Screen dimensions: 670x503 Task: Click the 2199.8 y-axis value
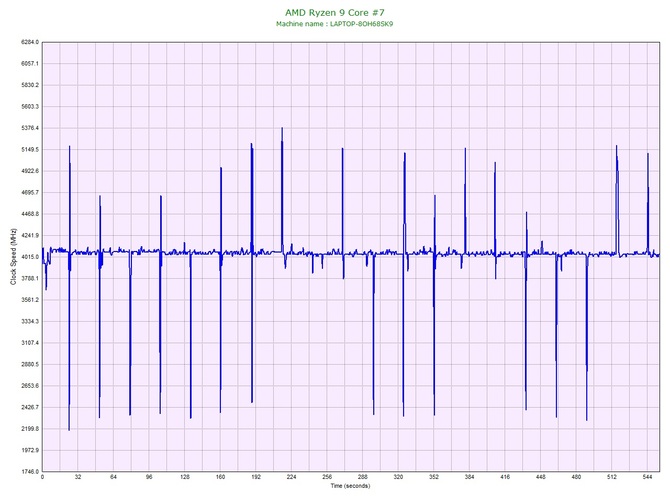tap(29, 429)
